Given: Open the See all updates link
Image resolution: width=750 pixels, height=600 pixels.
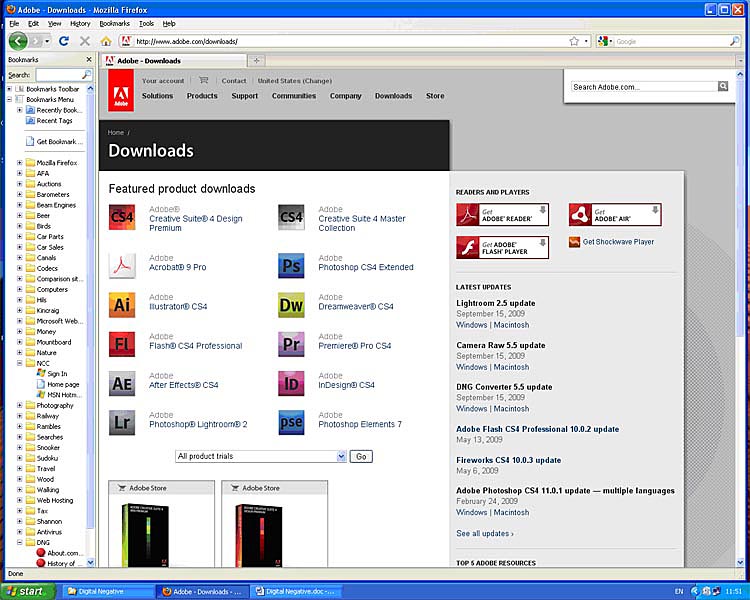Looking at the screenshot, I should (x=485, y=534).
